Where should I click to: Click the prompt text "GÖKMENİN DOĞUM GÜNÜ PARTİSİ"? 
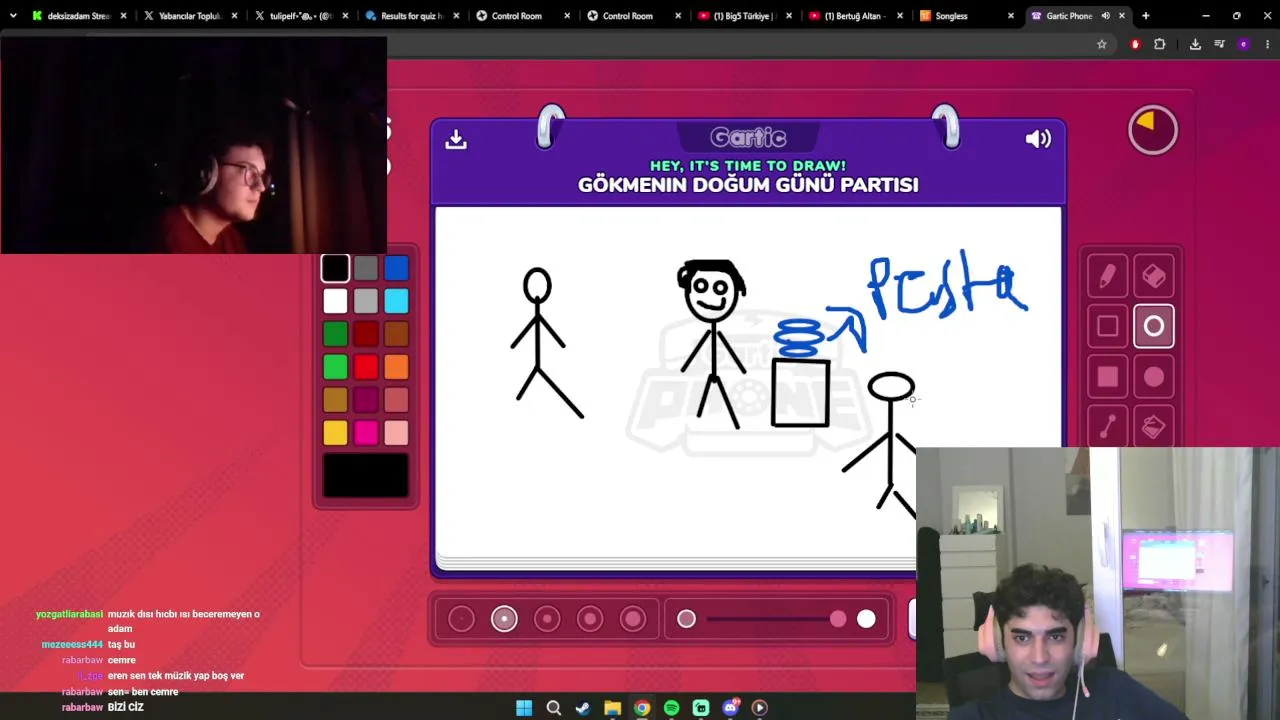748,185
